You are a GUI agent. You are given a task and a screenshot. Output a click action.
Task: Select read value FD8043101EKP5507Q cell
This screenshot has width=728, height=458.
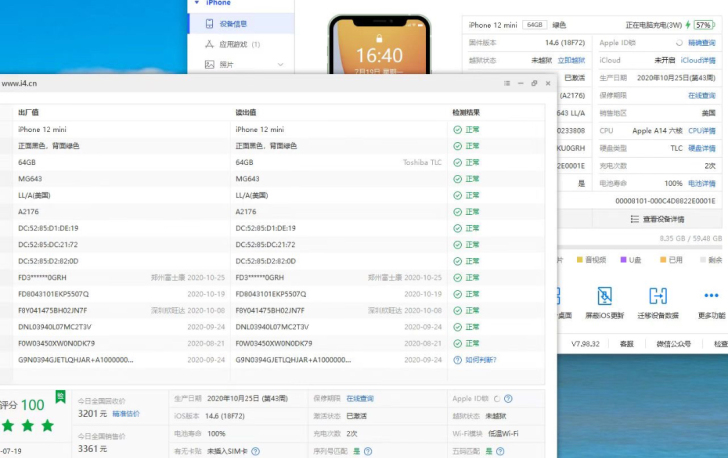coord(271,294)
